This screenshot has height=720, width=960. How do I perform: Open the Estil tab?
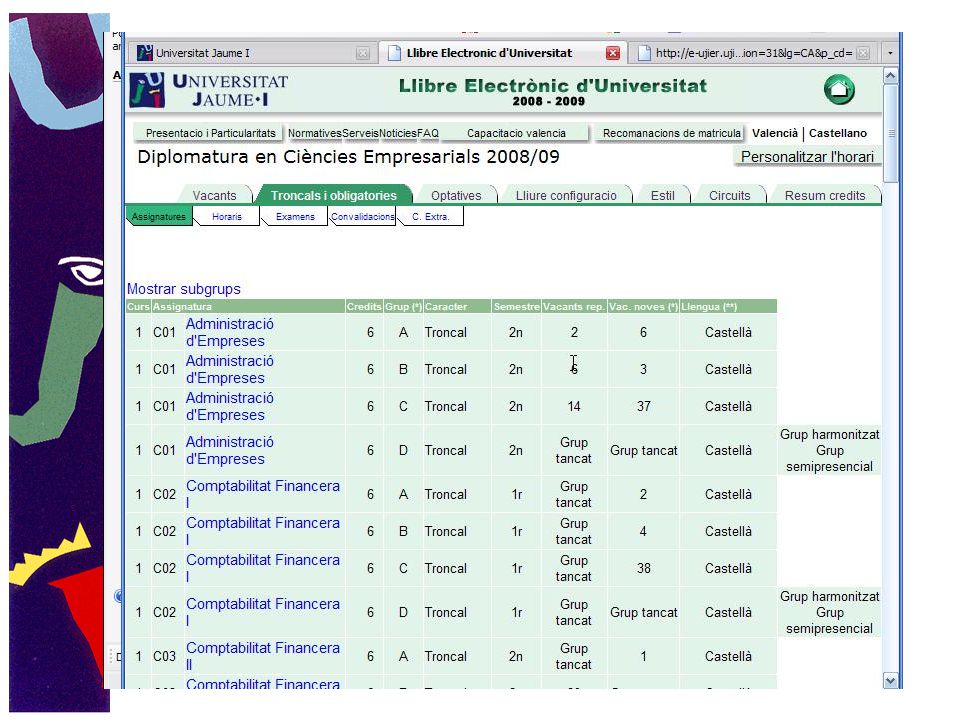tap(662, 195)
